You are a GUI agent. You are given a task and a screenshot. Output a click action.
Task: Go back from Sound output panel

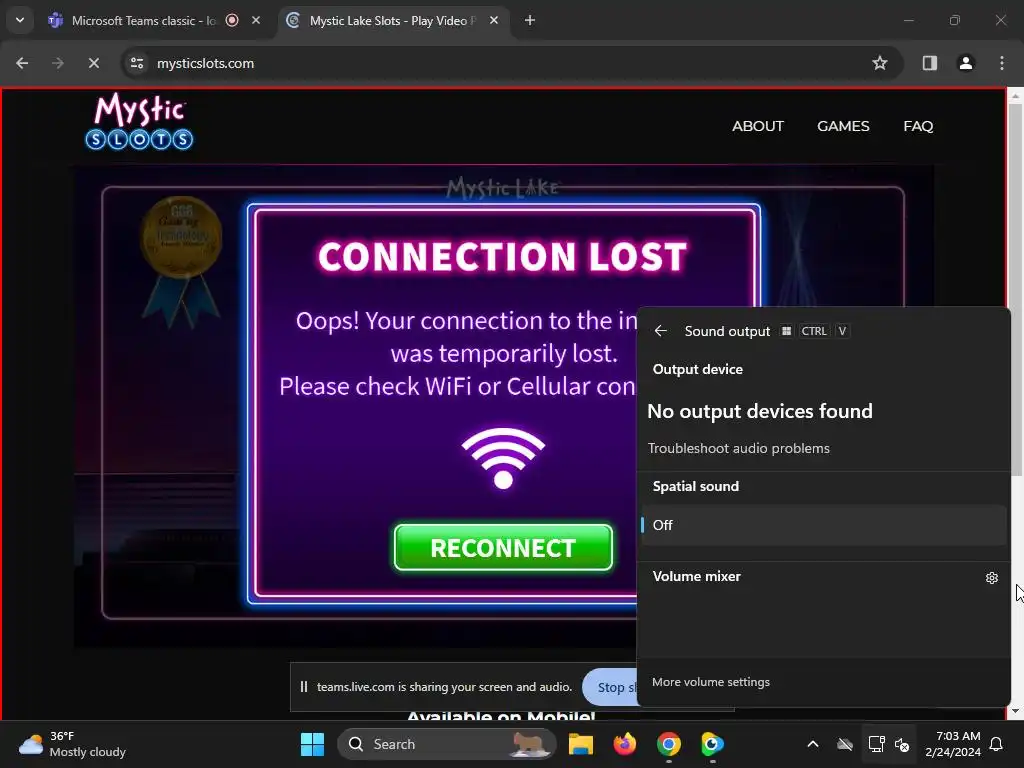[660, 331]
